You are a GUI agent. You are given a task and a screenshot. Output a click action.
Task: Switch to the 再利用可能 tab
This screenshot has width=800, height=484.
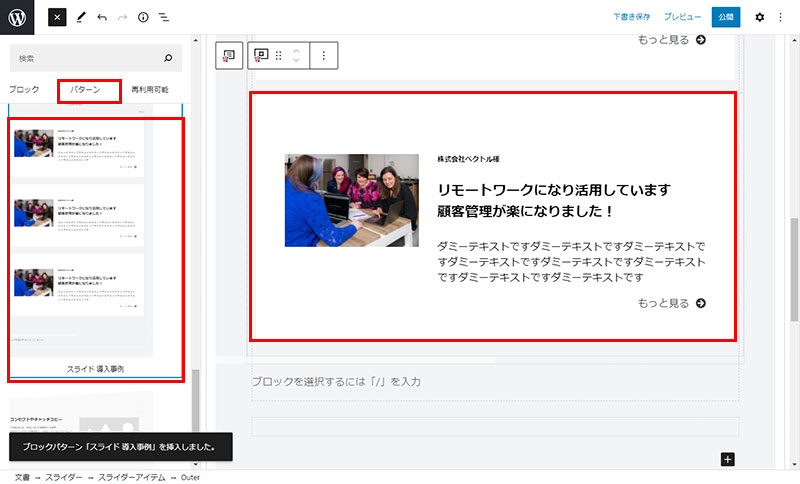tap(150, 90)
